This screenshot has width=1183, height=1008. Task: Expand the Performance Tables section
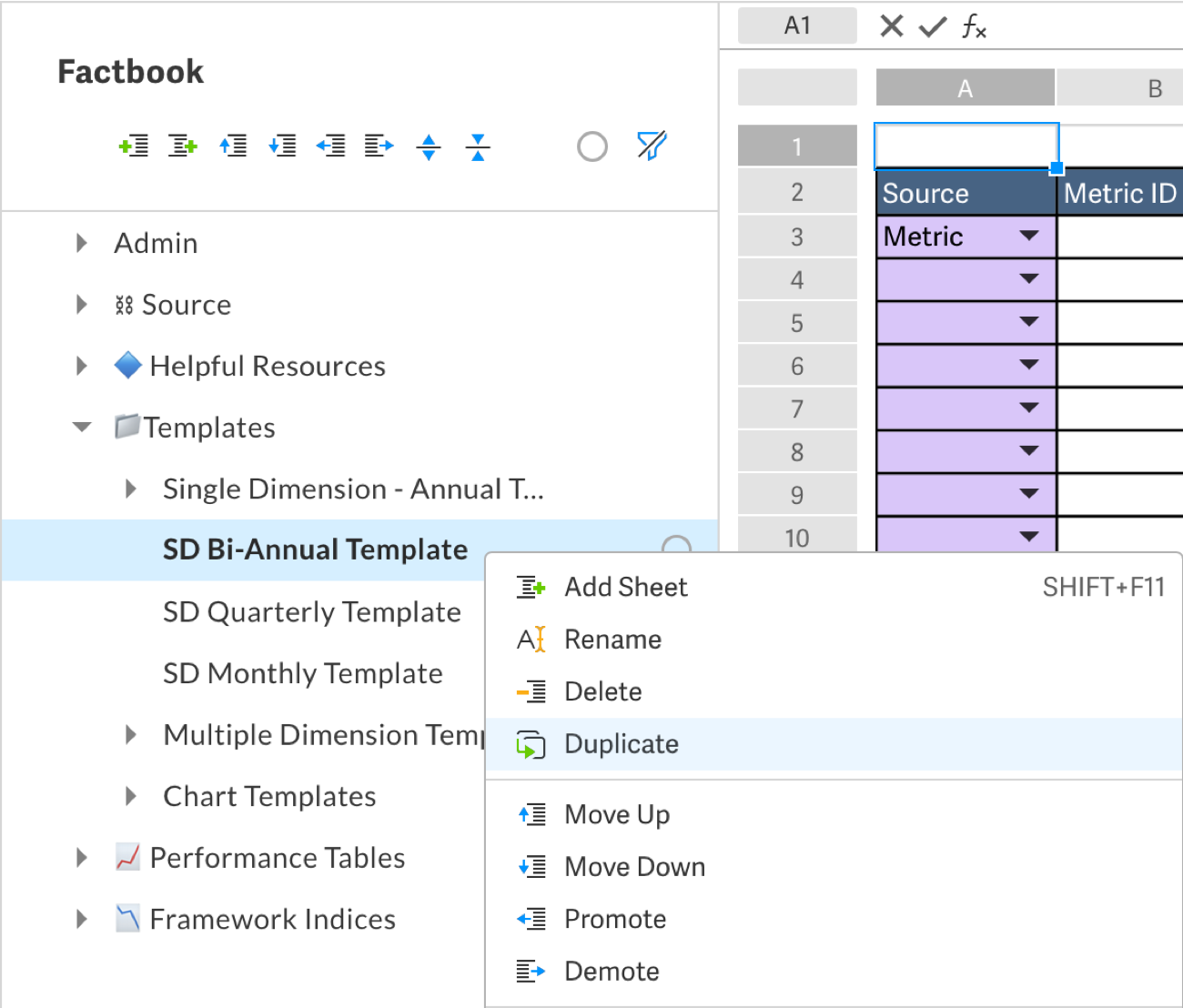(82, 857)
